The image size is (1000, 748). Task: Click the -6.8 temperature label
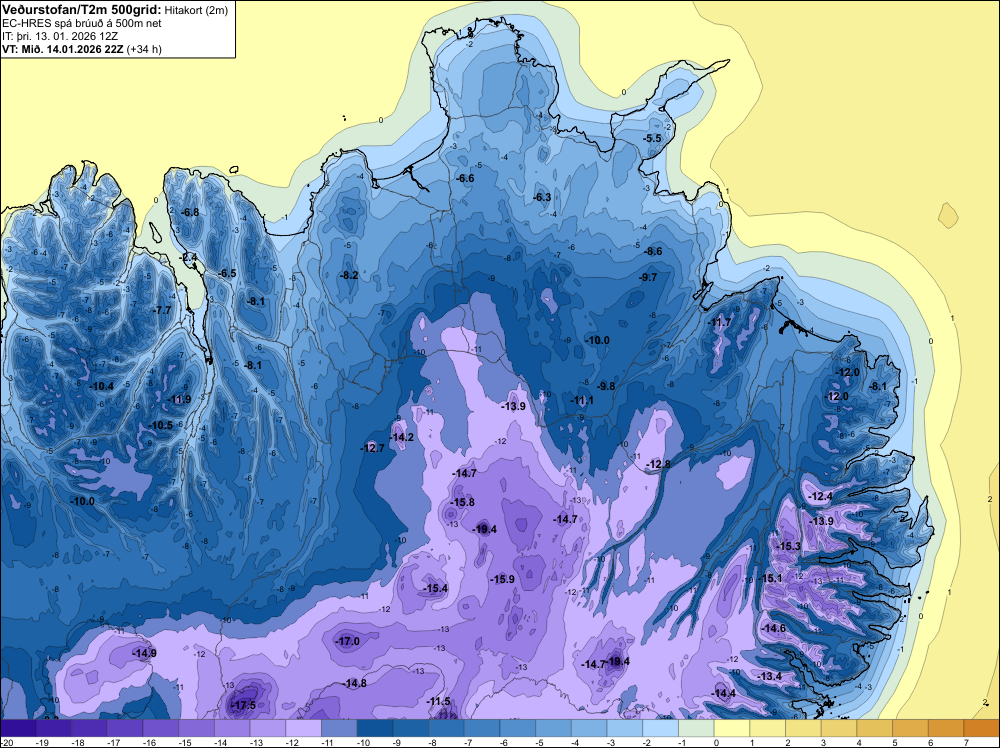tap(189, 212)
